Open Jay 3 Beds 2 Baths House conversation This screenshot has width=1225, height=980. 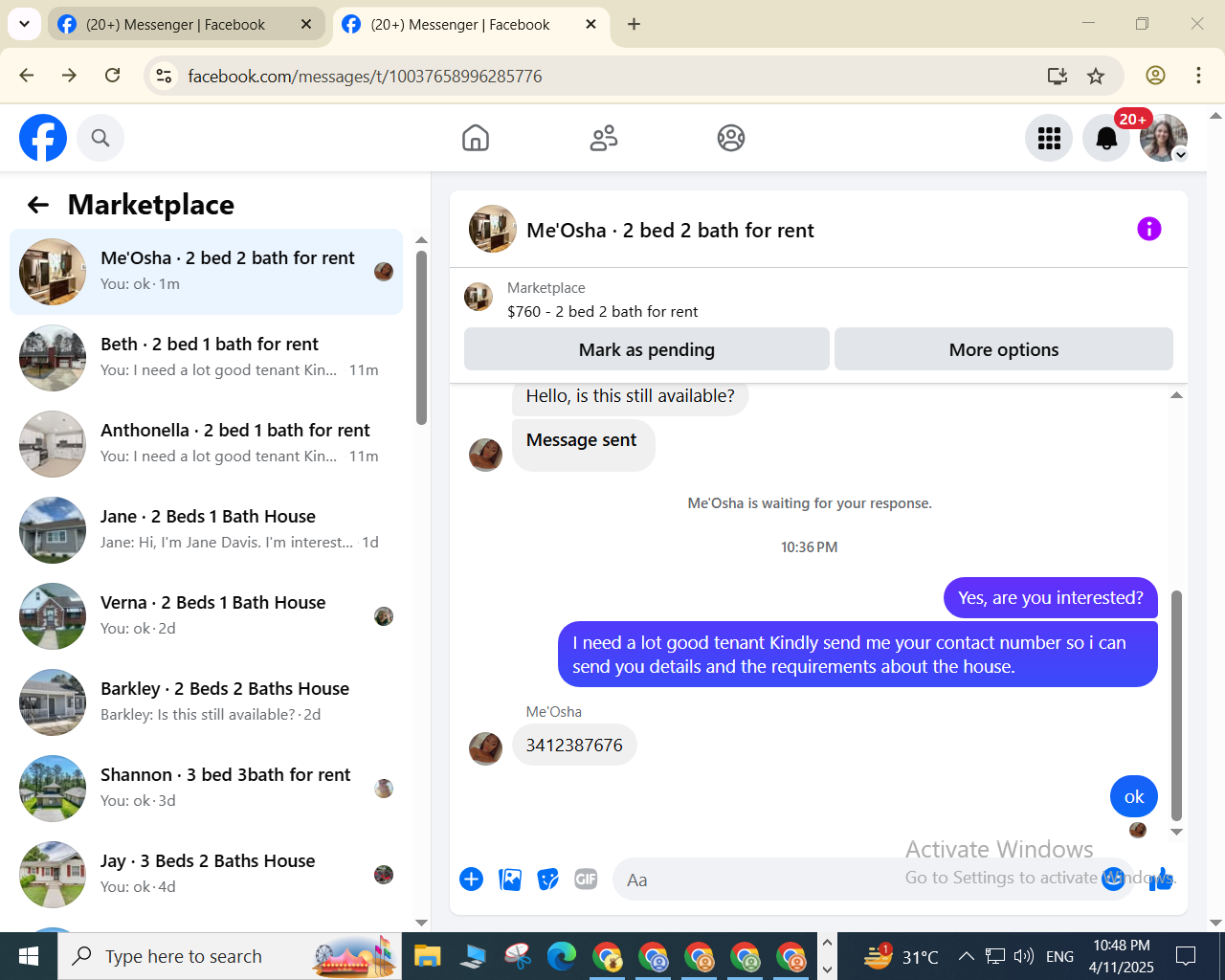click(x=206, y=875)
